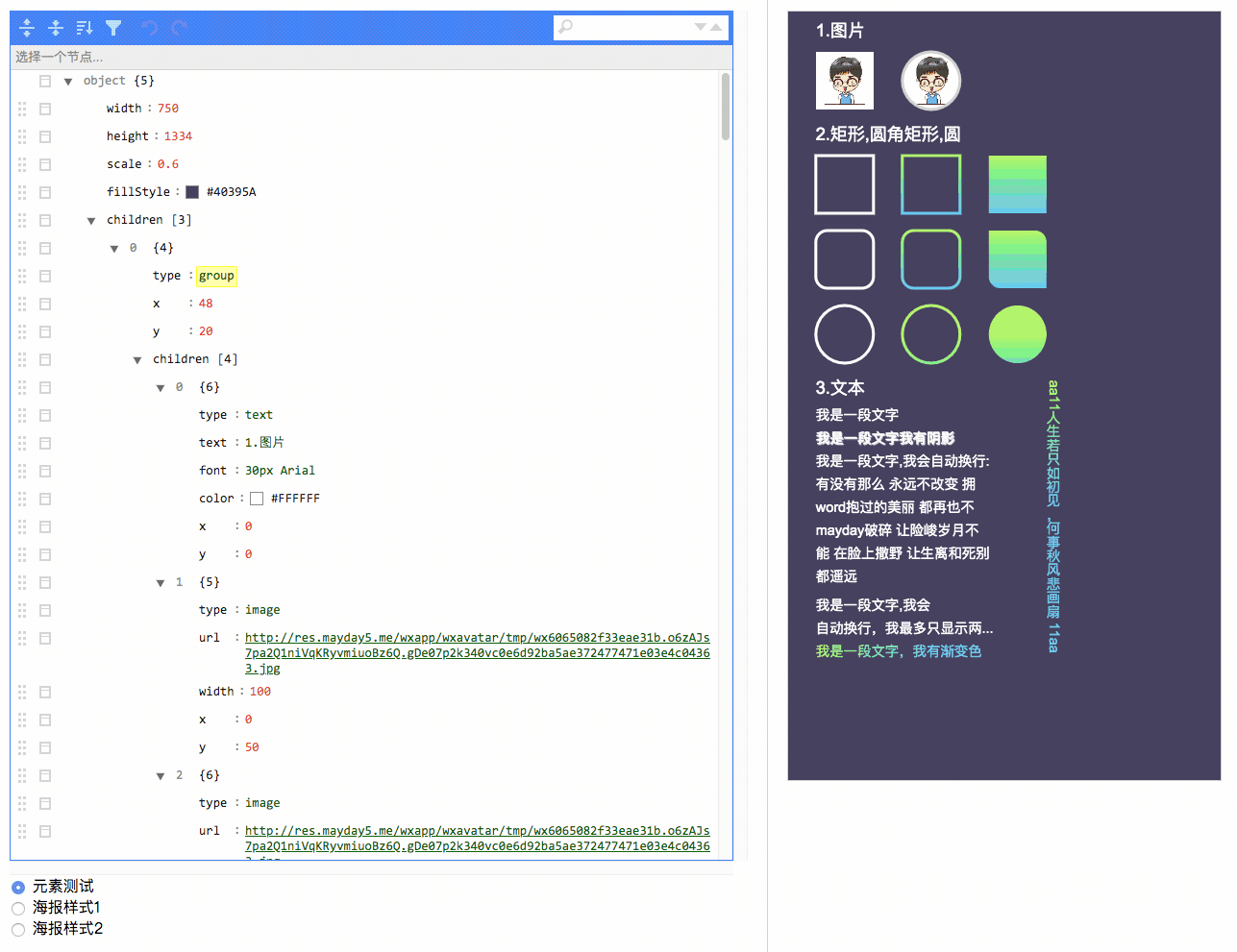Edit the text value 1.图片
The width and height of the screenshot is (1237, 952).
pyautogui.click(x=264, y=443)
